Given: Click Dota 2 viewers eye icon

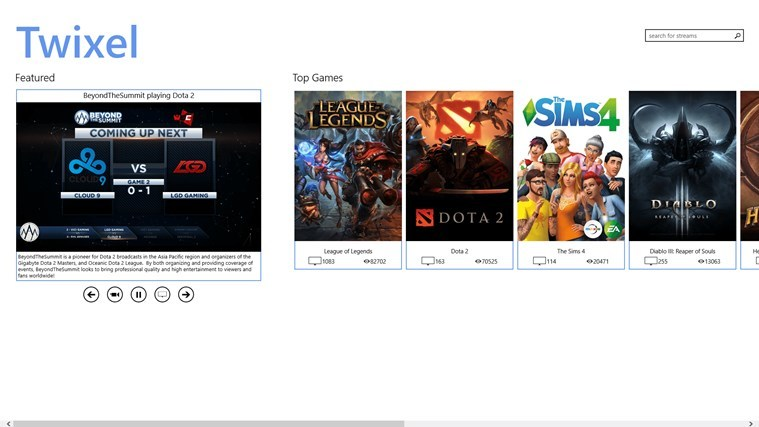Looking at the screenshot, I should tap(478, 261).
